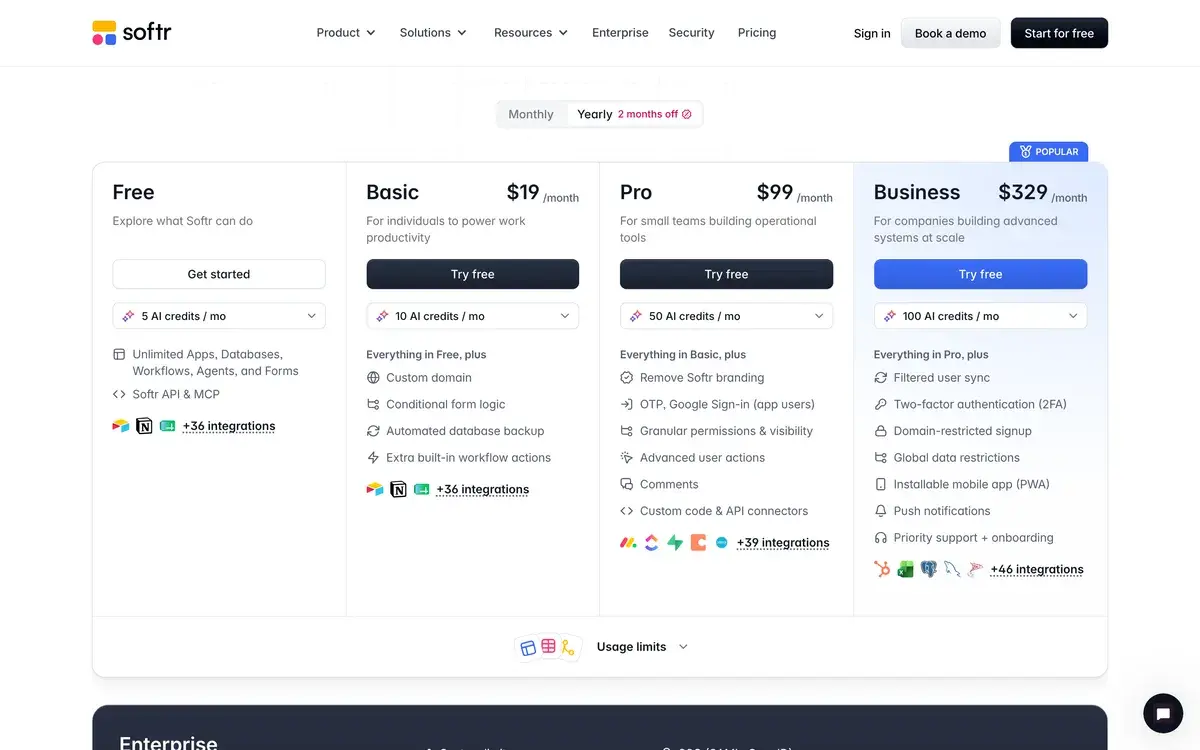The image size is (1200, 750).
Task: Click Sign in
Action: [872, 33]
